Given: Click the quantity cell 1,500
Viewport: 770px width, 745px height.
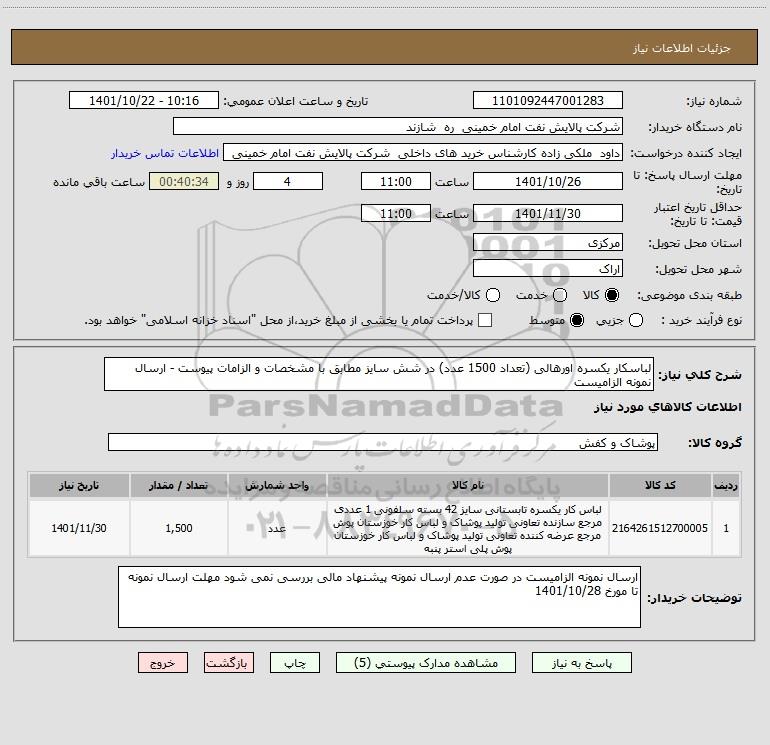Looking at the screenshot, I should pyautogui.click(x=179, y=528).
